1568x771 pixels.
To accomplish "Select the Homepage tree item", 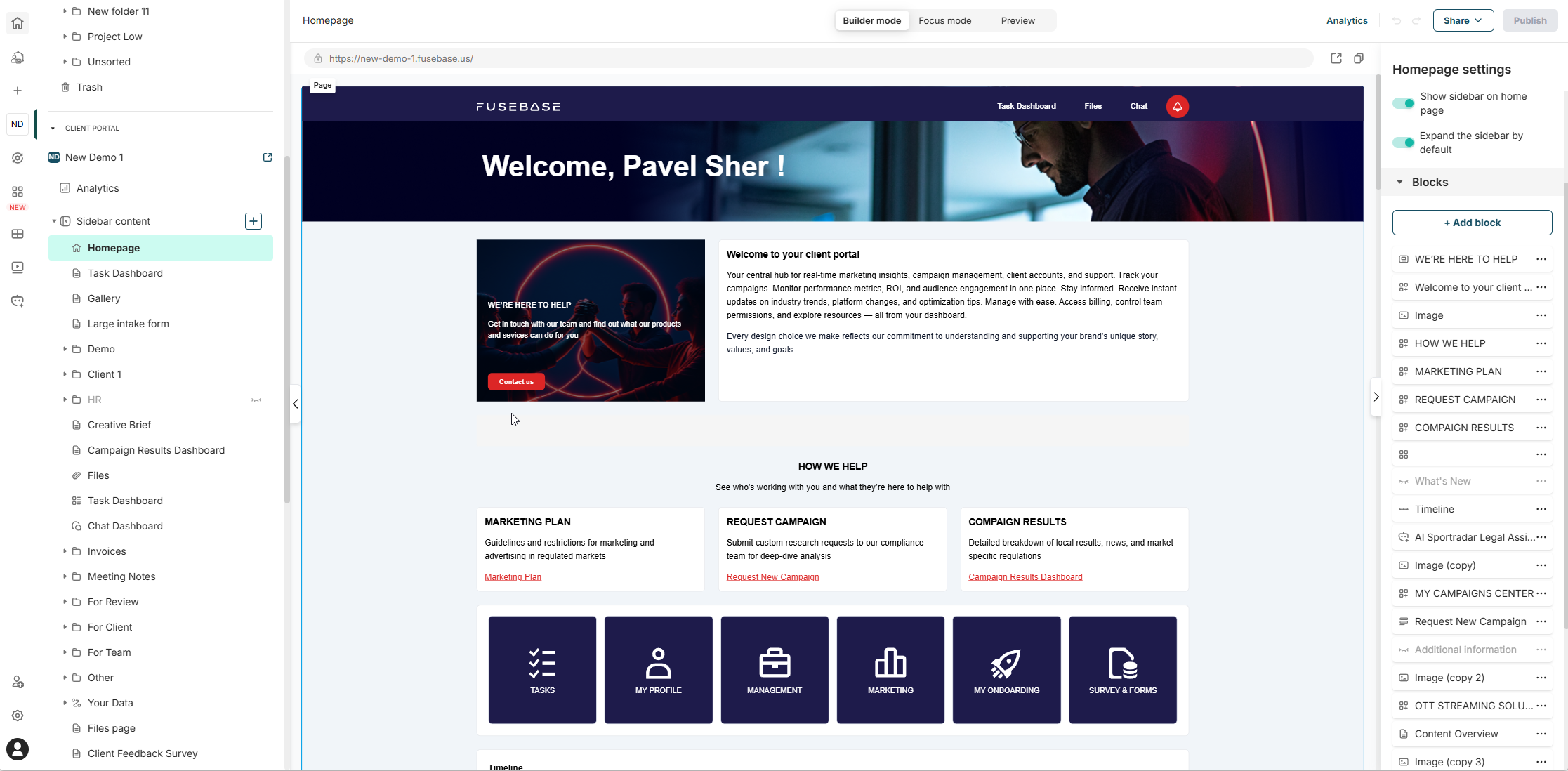I will [161, 248].
